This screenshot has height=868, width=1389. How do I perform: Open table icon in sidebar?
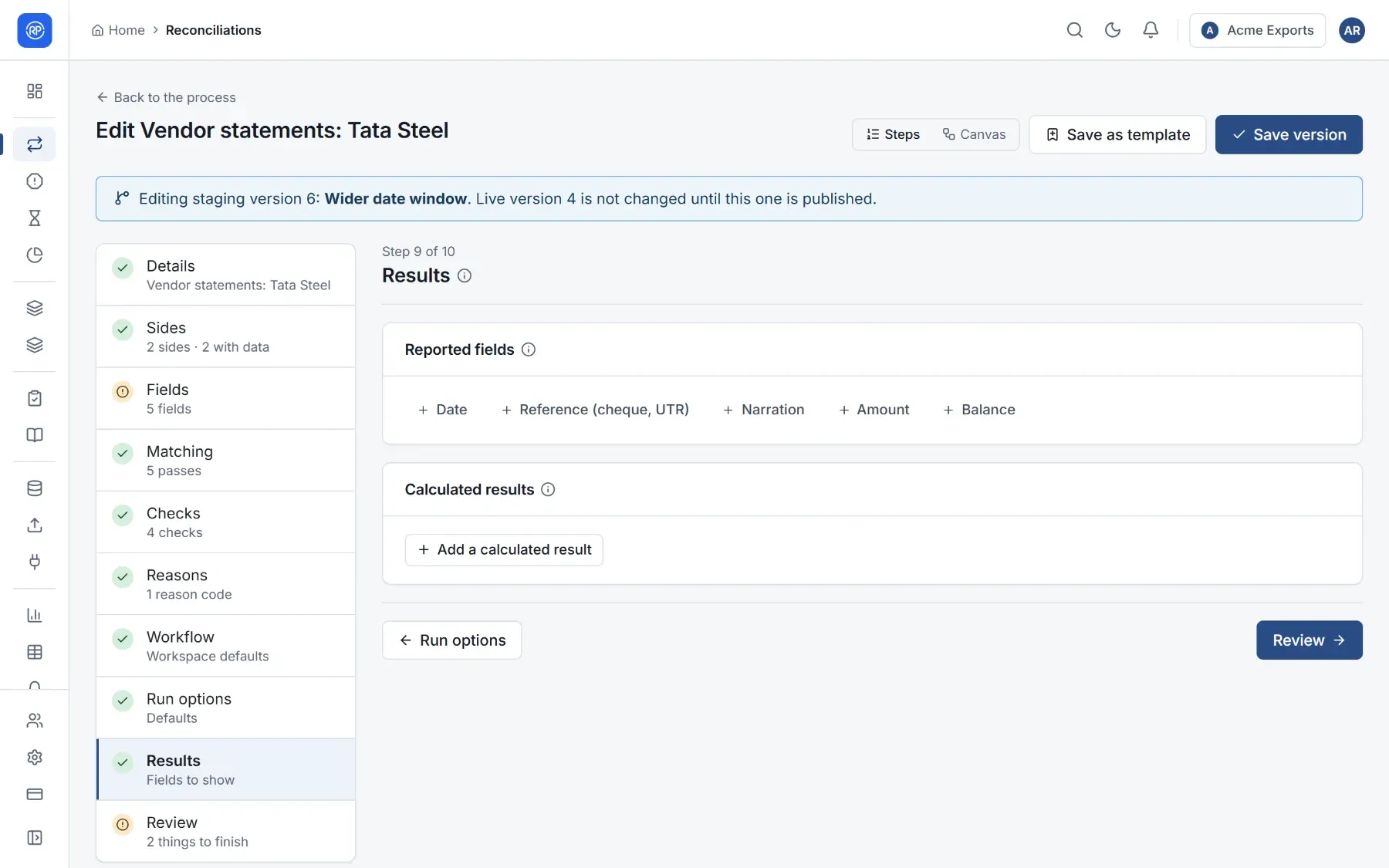coord(35,653)
